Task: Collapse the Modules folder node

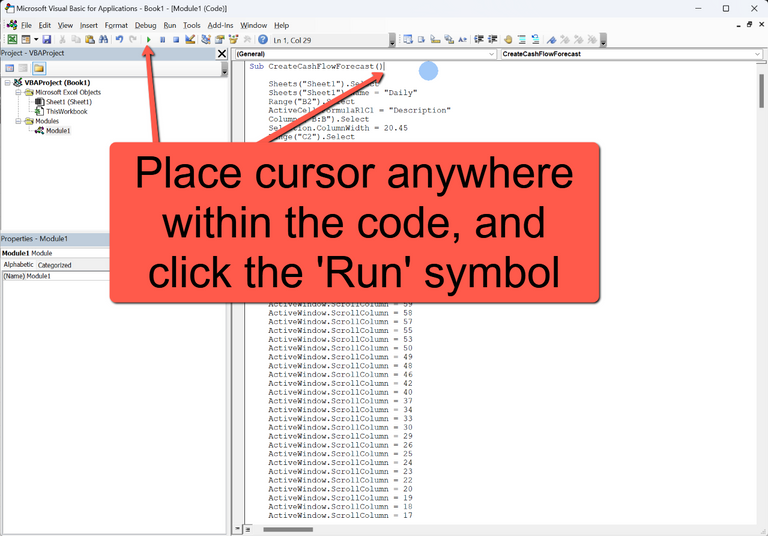Action: point(19,121)
